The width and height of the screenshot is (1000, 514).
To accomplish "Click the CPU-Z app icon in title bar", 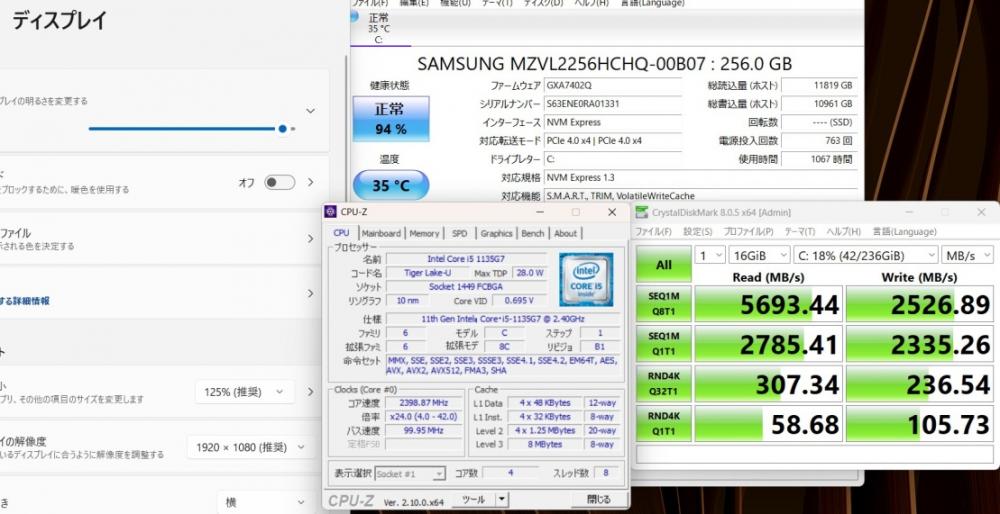I will point(332,212).
